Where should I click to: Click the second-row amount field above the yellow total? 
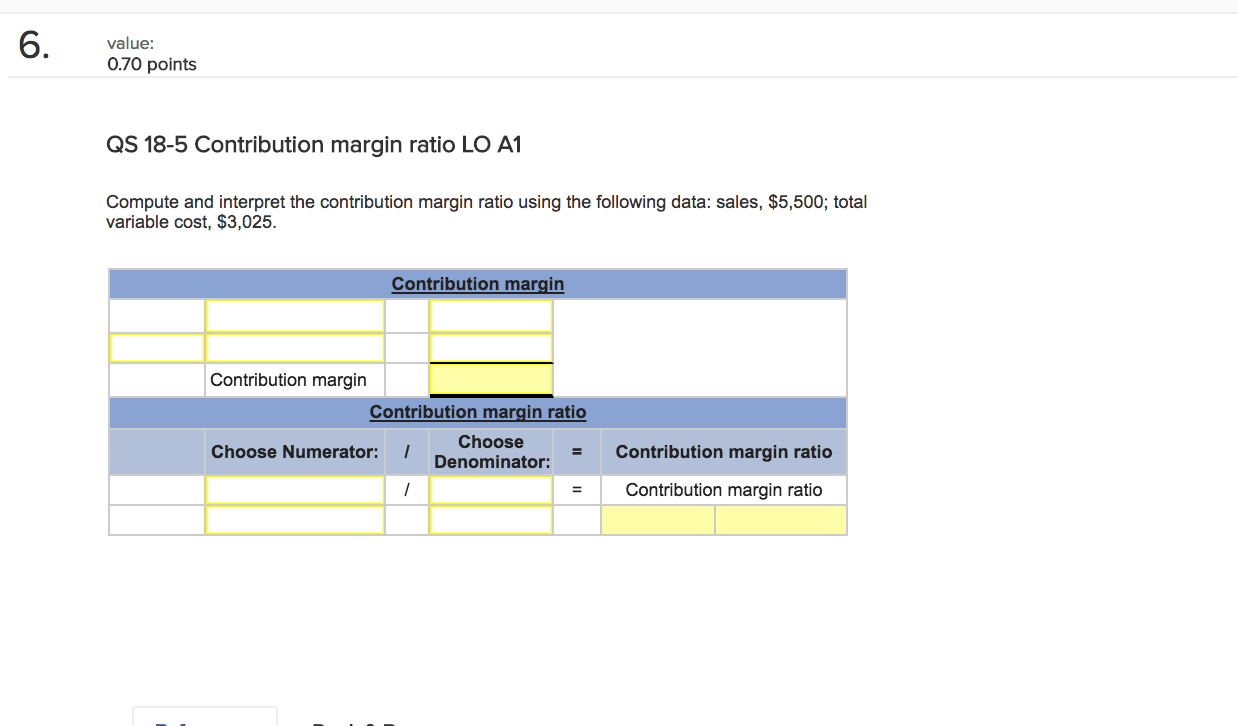(491, 348)
